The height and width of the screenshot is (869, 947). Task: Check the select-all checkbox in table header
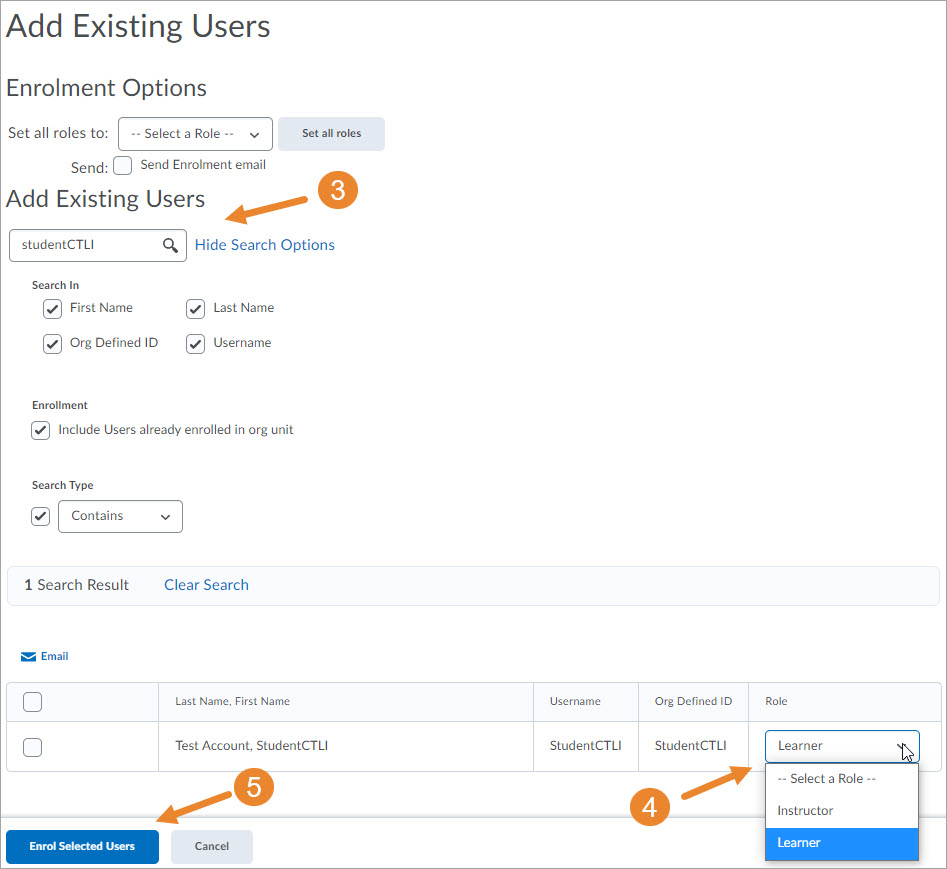32,702
